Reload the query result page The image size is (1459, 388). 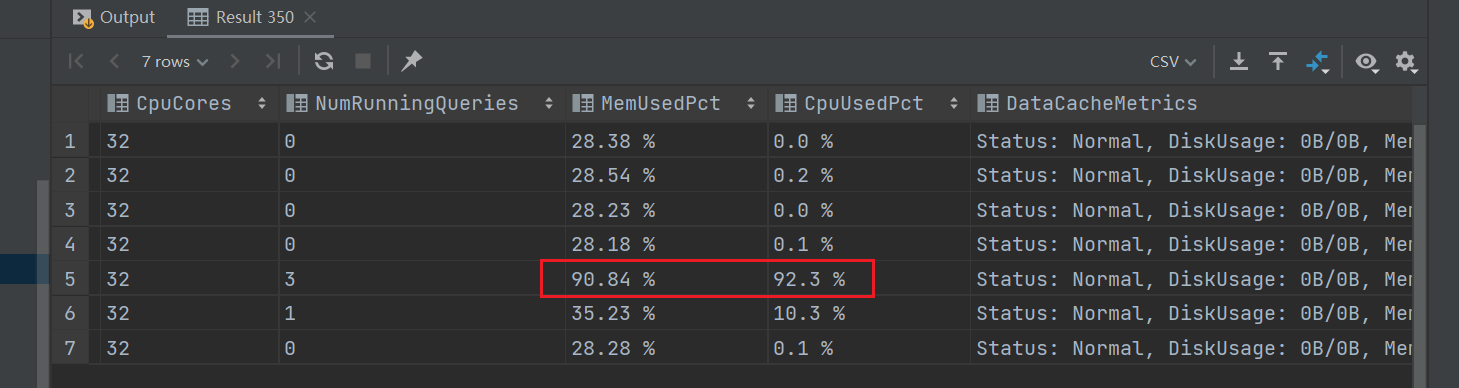[324, 62]
